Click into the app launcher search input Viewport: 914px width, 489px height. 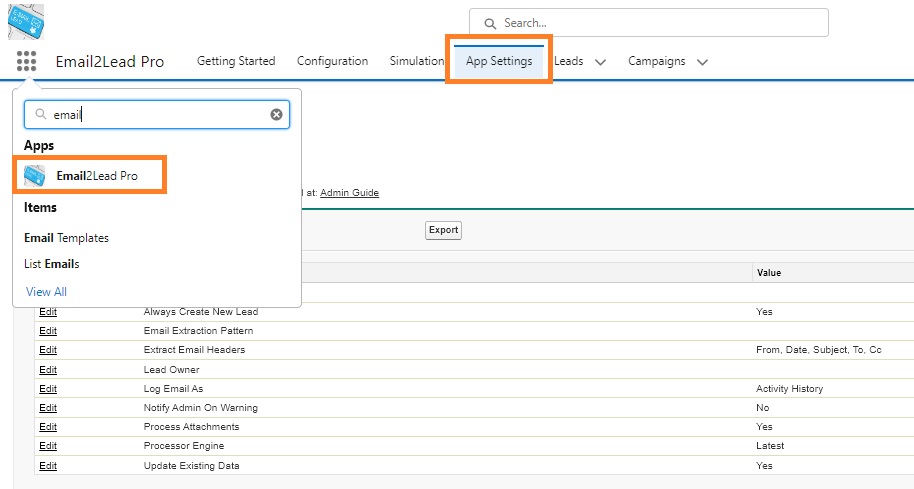(157, 115)
